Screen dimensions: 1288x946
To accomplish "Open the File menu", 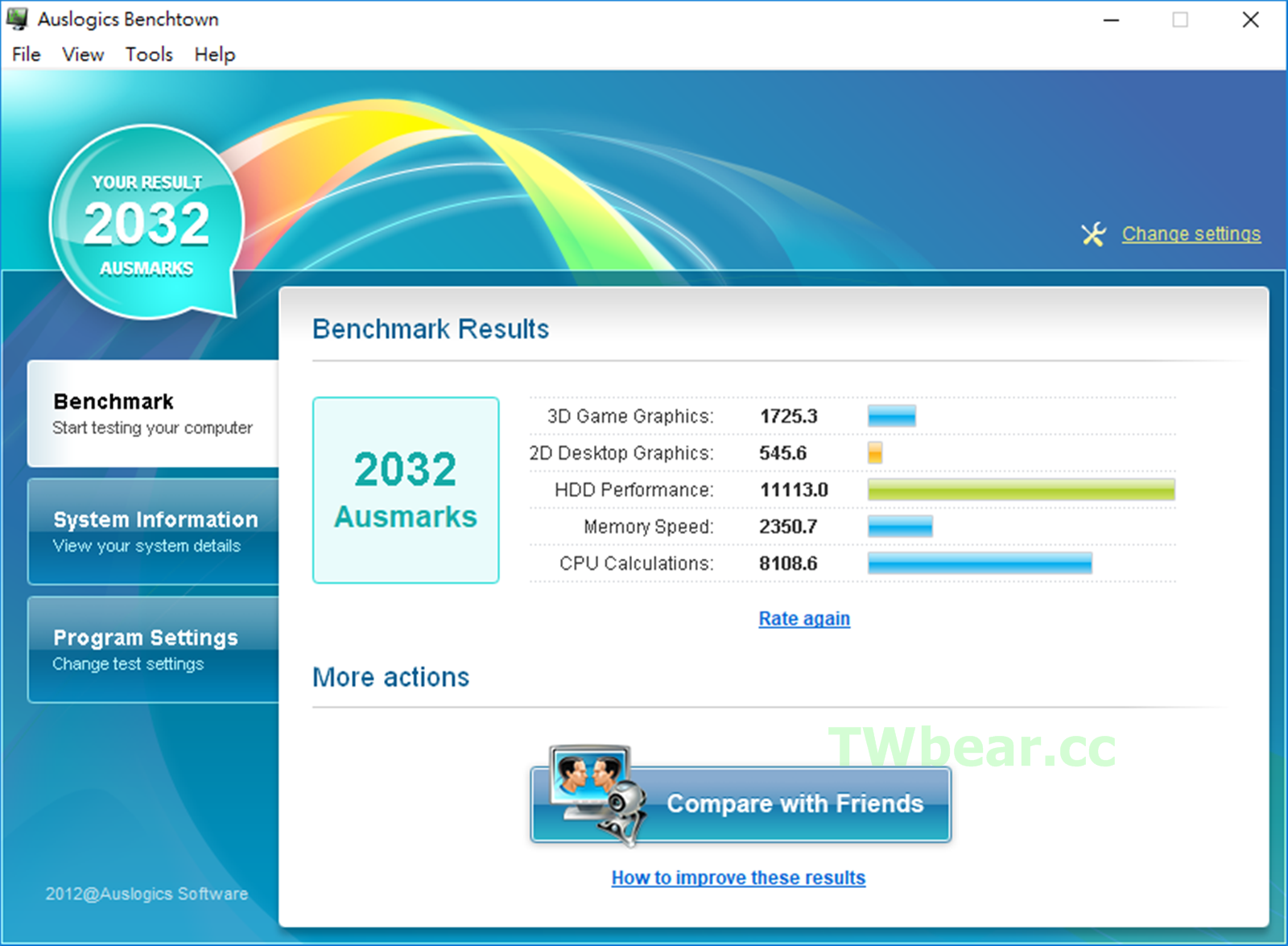I will tap(26, 54).
